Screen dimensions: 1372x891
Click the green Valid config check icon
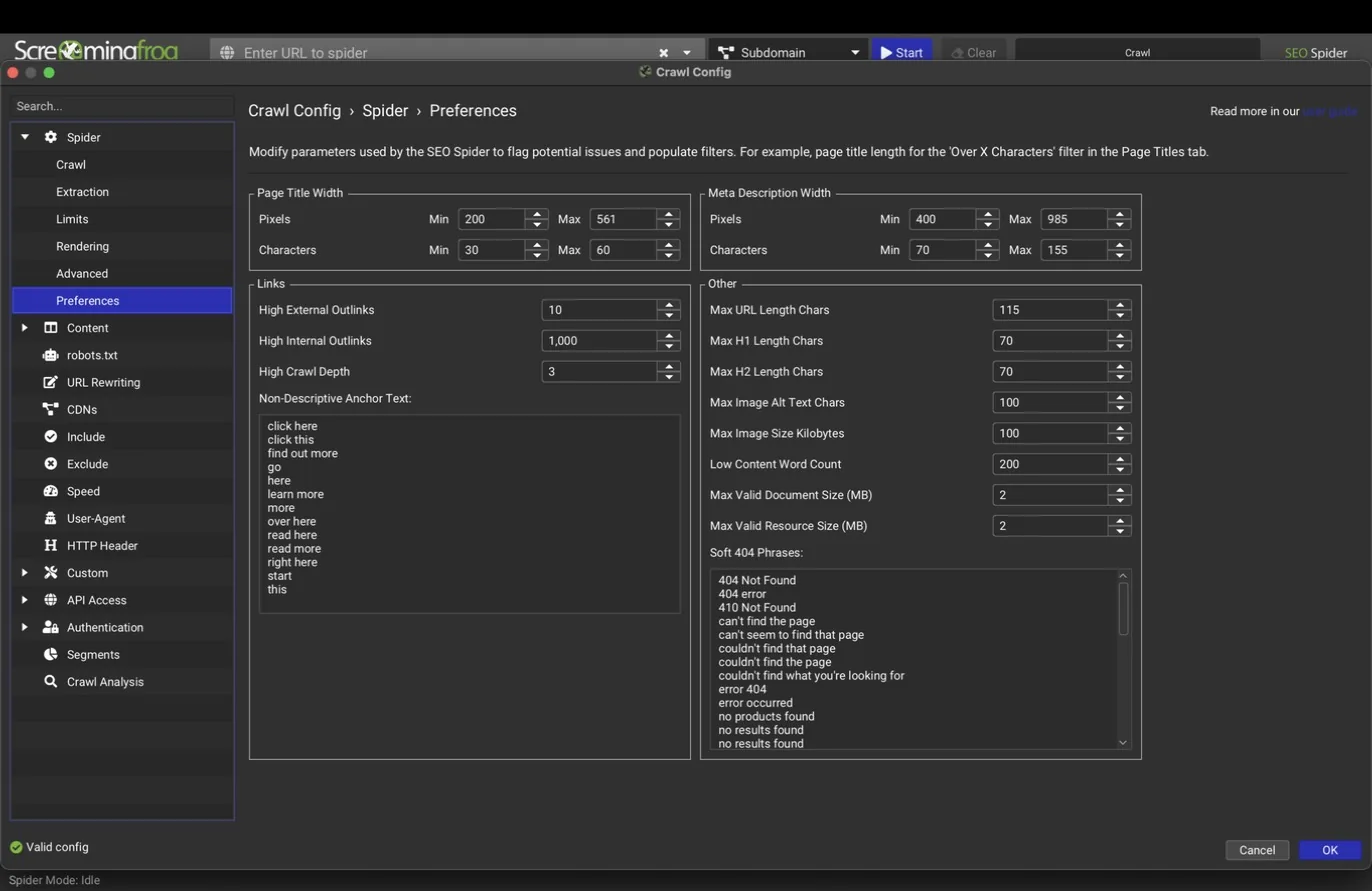[16, 848]
